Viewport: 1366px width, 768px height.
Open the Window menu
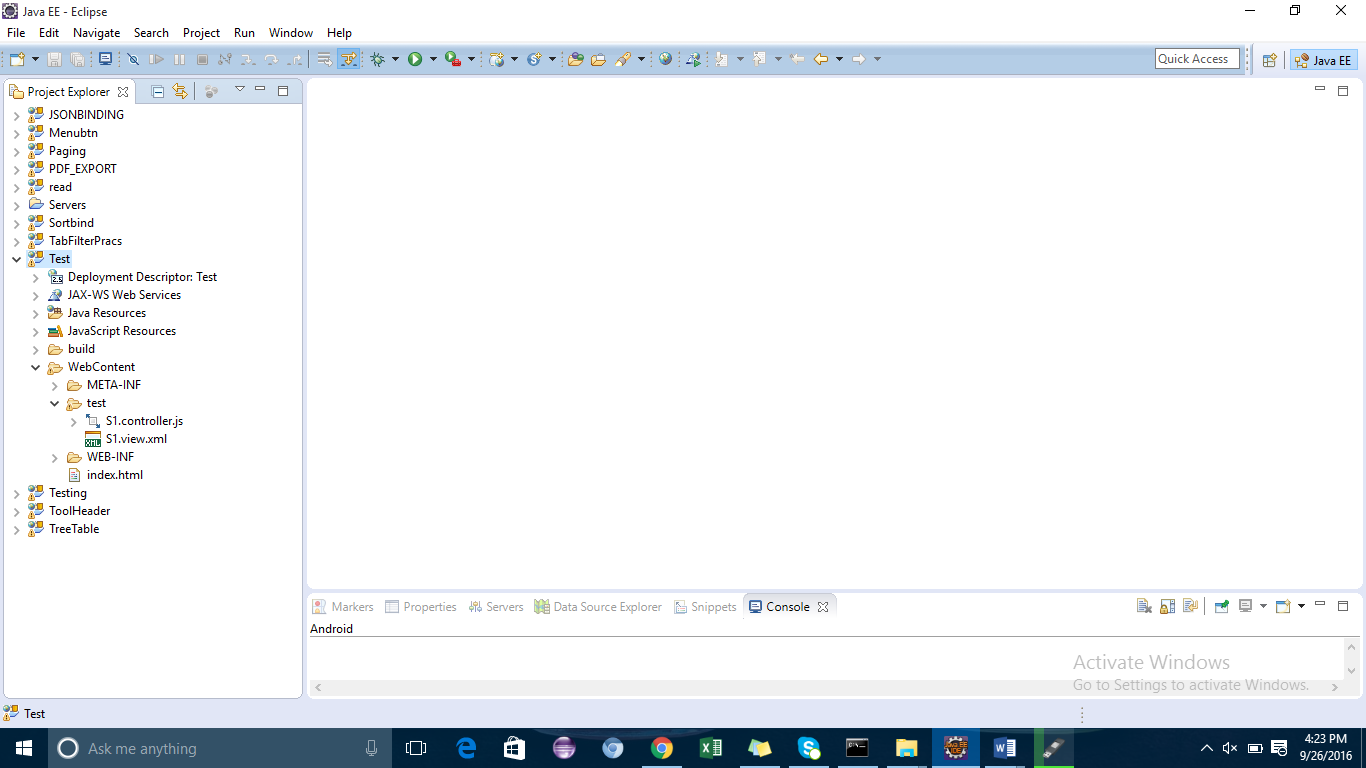290,32
